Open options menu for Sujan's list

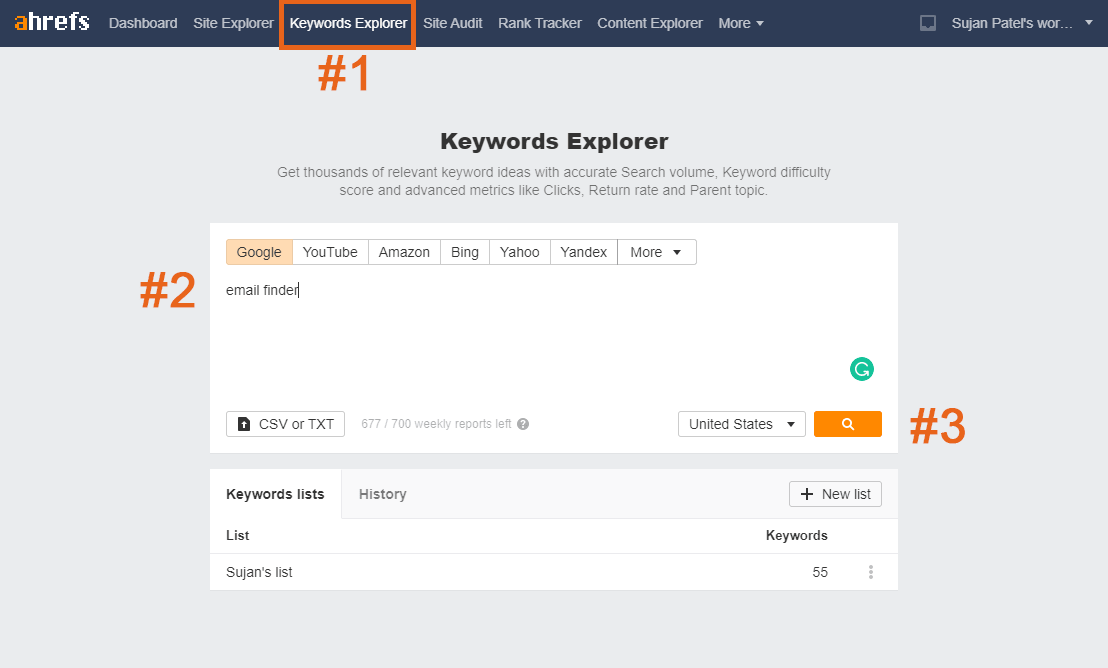coord(871,572)
